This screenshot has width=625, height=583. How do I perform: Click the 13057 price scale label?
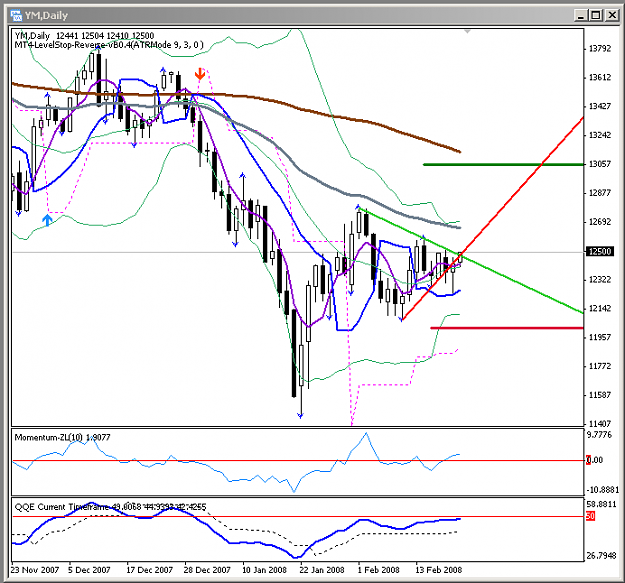(x=599, y=164)
